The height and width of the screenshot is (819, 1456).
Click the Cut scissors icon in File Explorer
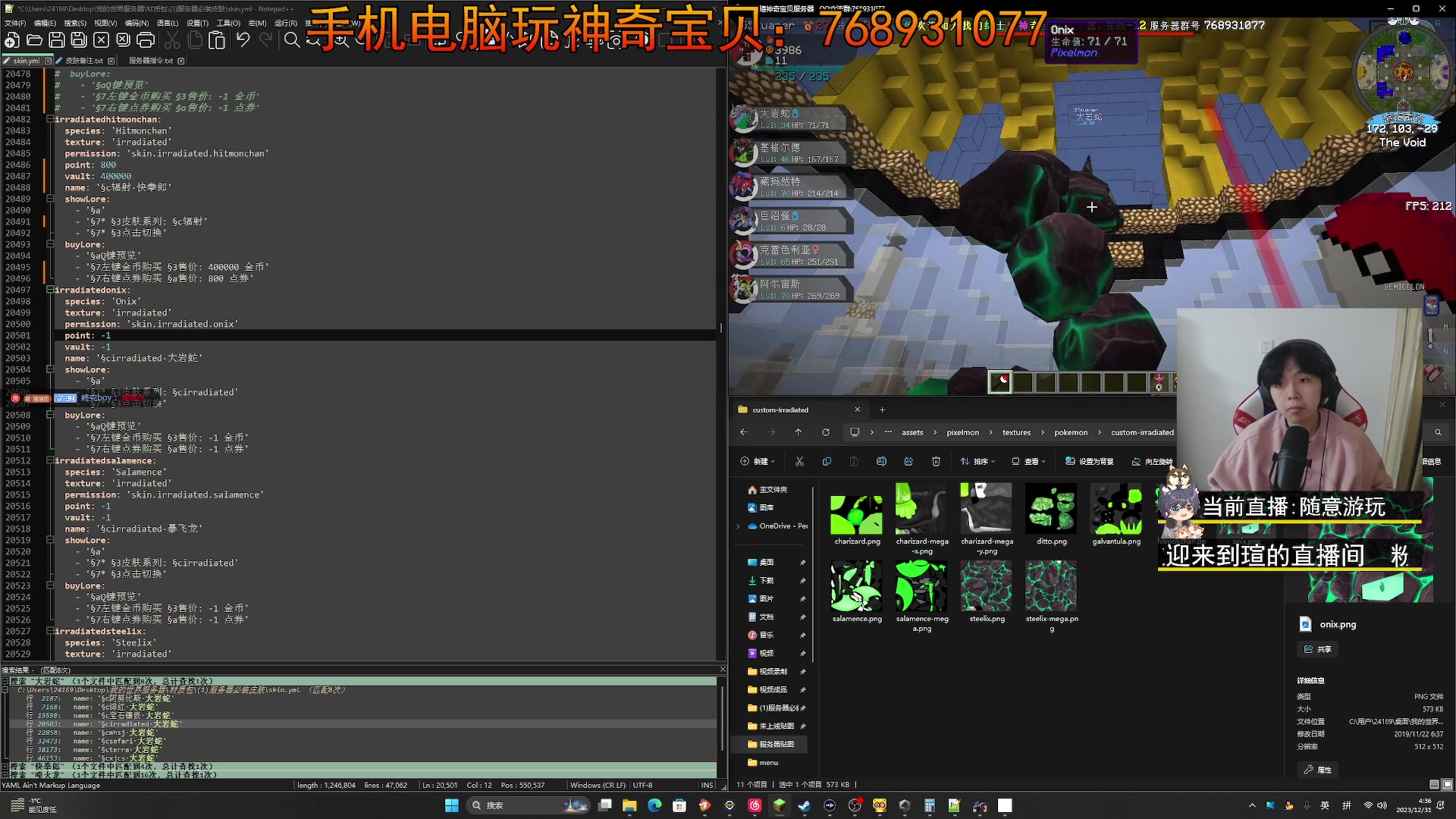pos(799,461)
